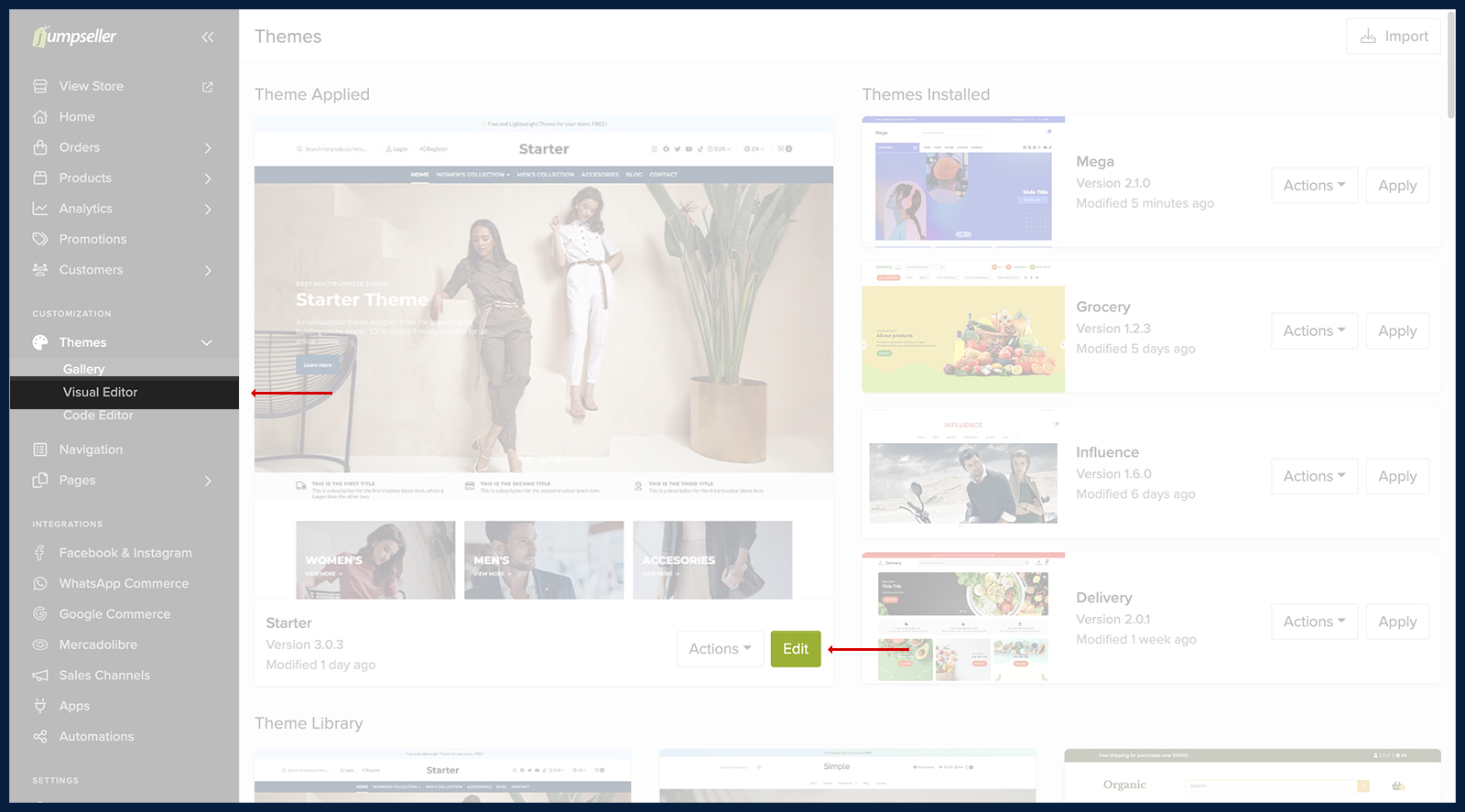Expand the Customers submenu chevron
The image size is (1465, 812).
[208, 270]
